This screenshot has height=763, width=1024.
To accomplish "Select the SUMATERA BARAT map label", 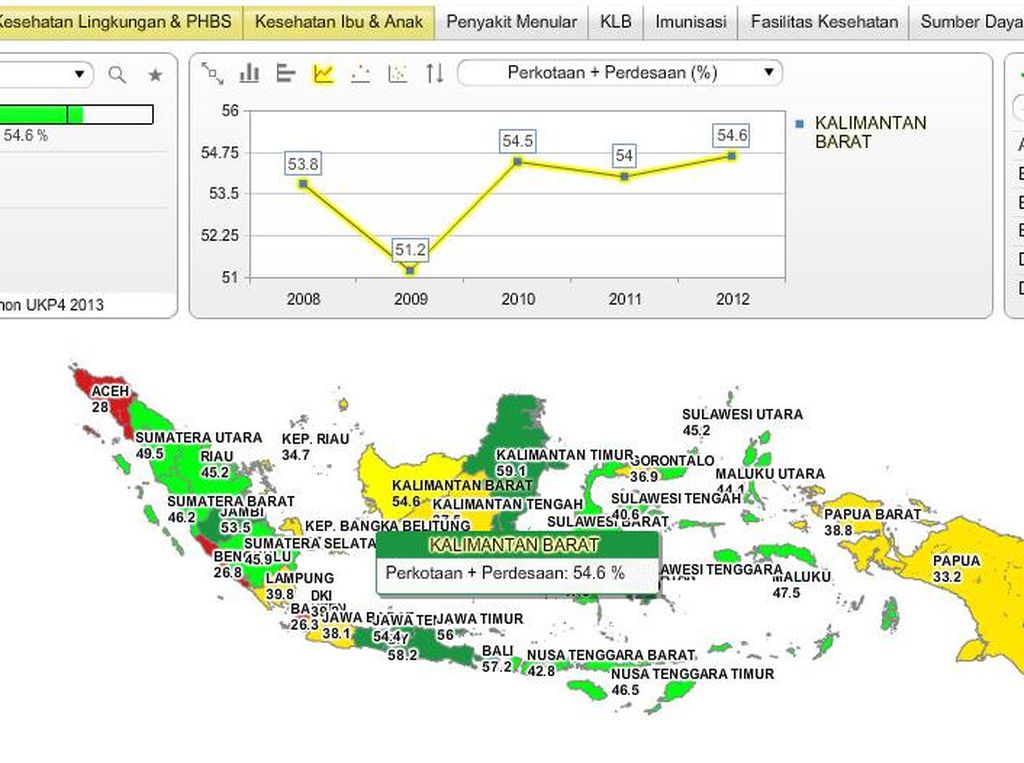I will click(x=231, y=501).
